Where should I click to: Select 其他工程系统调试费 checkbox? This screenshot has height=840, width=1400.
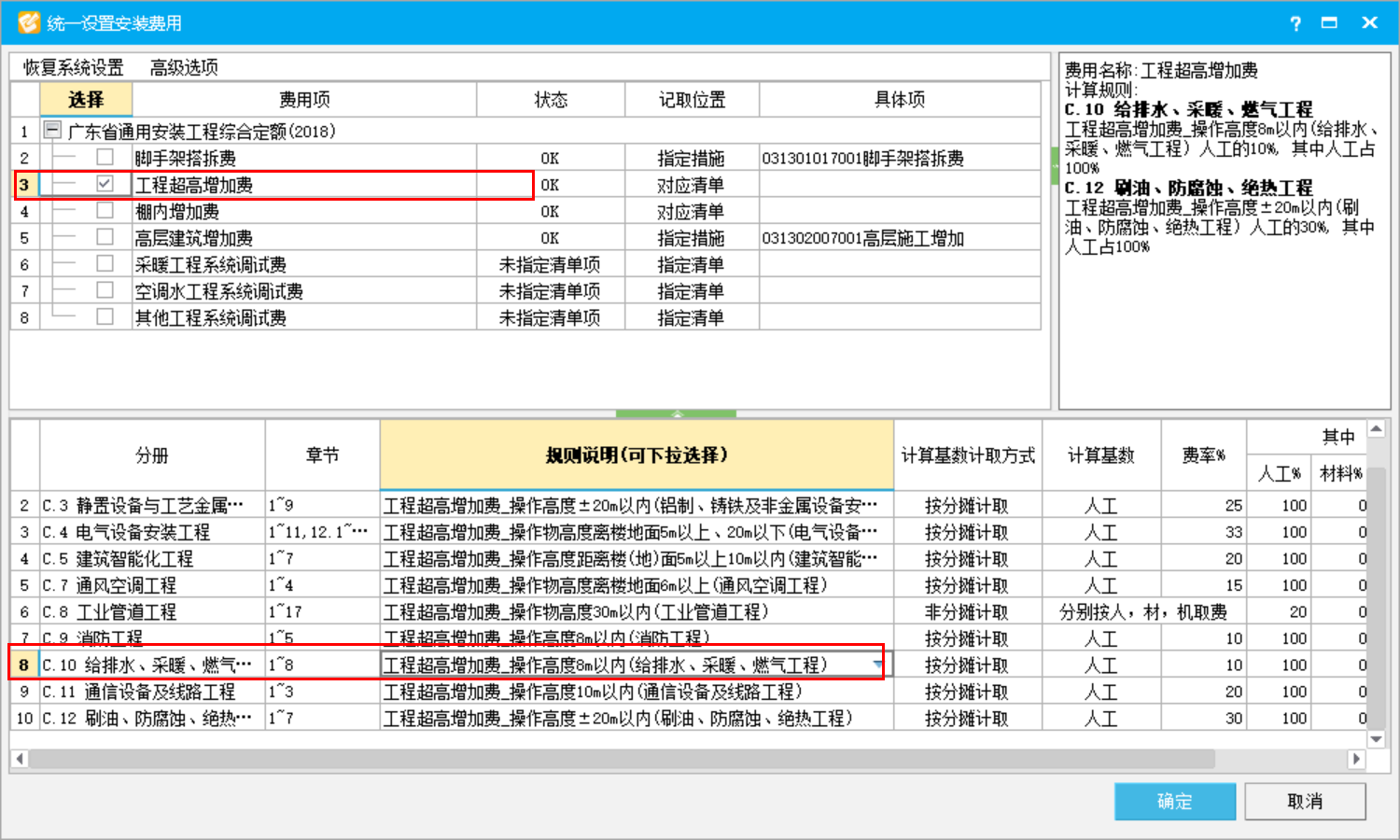pos(105,317)
